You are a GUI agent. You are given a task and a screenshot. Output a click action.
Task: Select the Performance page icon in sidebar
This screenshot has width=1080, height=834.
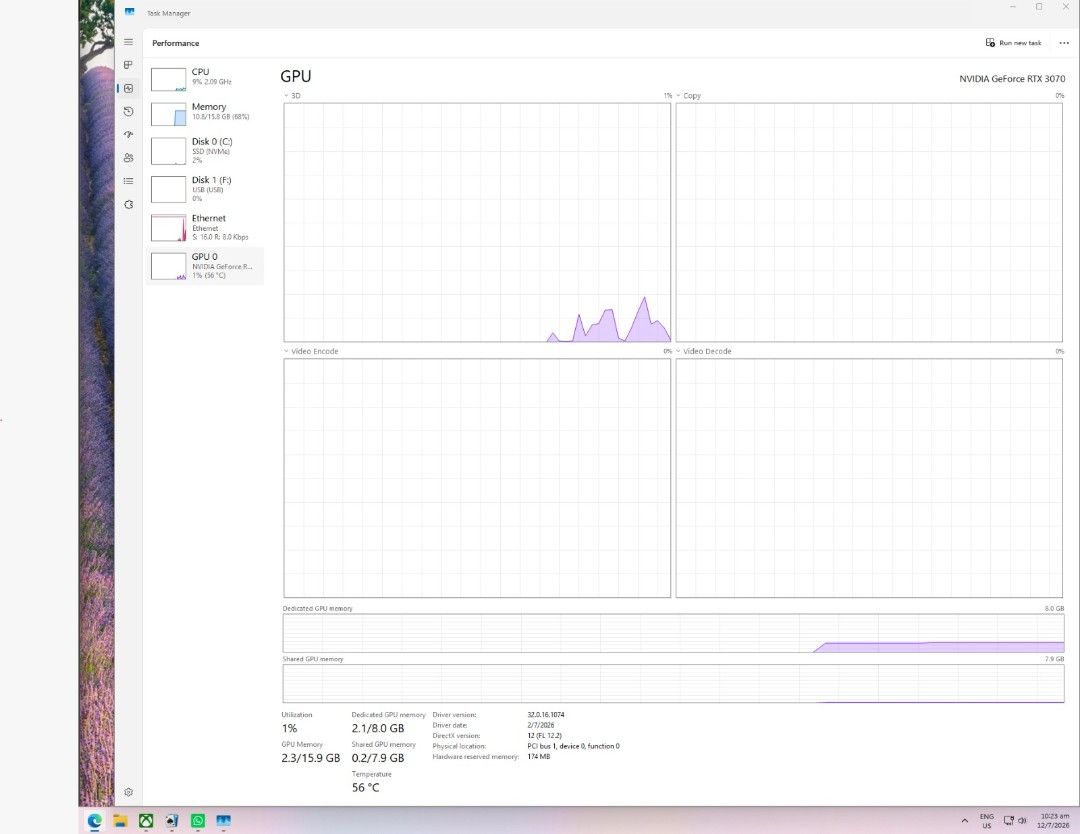128,88
